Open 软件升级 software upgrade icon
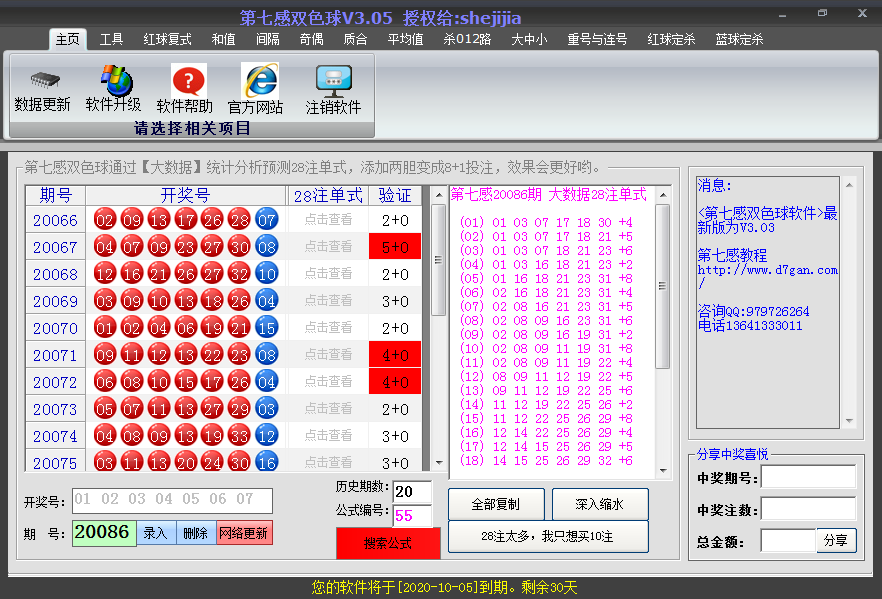Image resolution: width=882 pixels, height=599 pixels. pyautogui.click(x=113, y=79)
